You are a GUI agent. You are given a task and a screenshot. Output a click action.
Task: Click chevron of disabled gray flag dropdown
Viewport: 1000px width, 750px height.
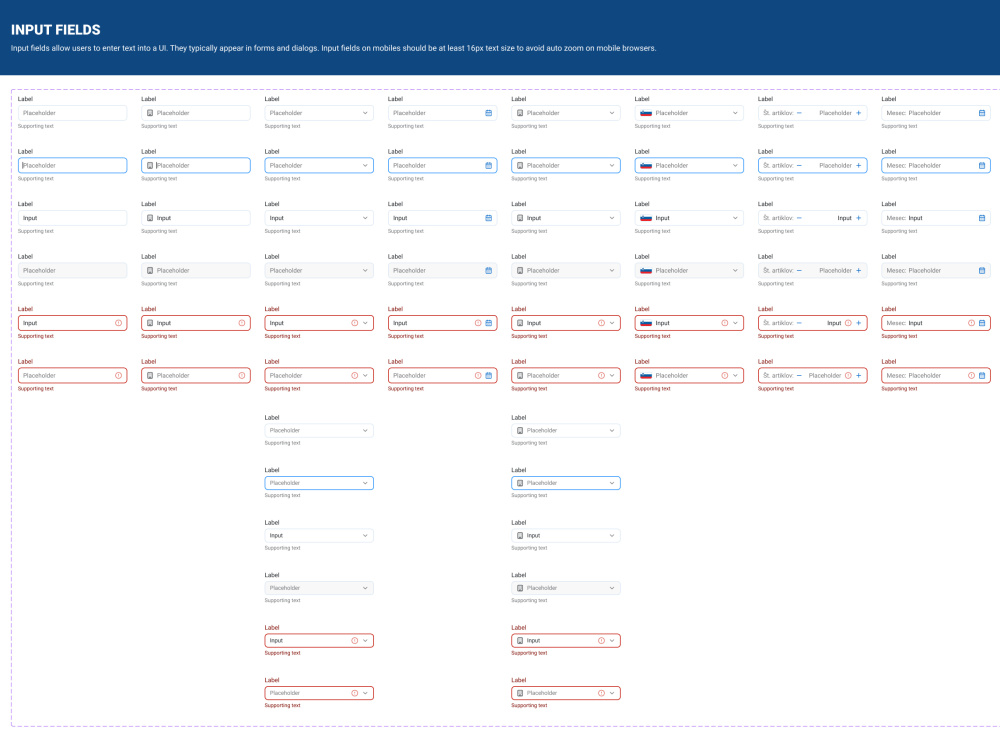point(735,270)
